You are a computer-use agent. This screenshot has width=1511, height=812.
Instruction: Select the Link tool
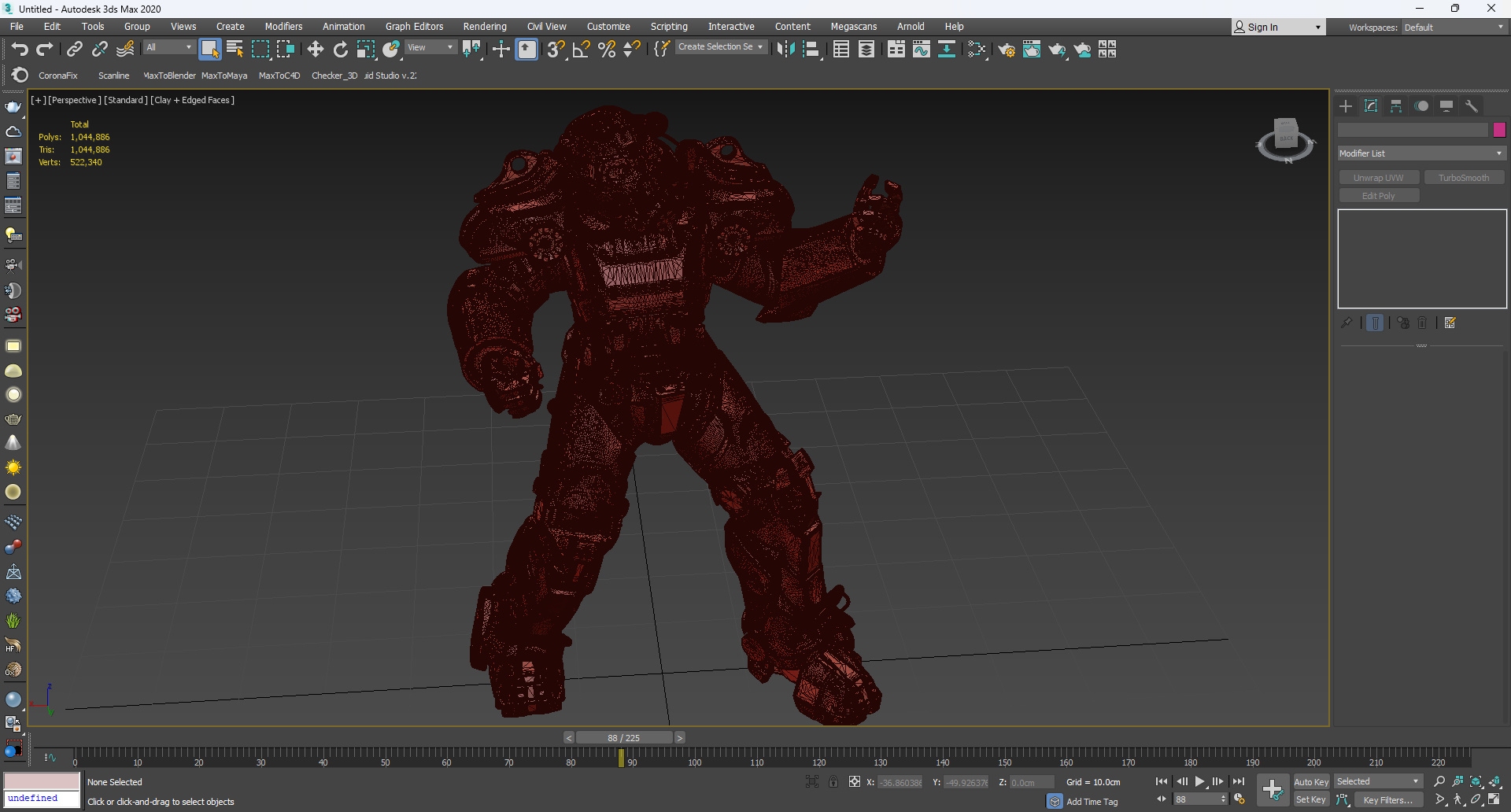coord(74,50)
